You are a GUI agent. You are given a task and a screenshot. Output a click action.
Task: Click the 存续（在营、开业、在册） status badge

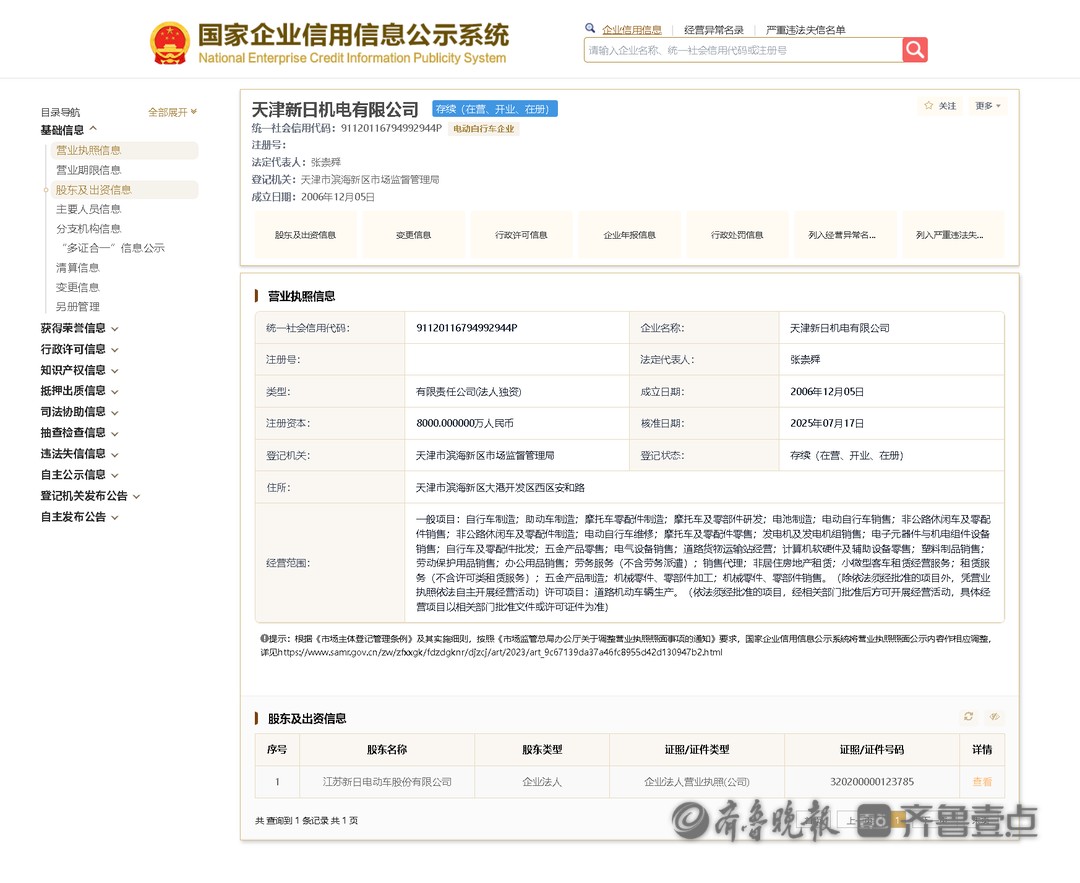[495, 109]
